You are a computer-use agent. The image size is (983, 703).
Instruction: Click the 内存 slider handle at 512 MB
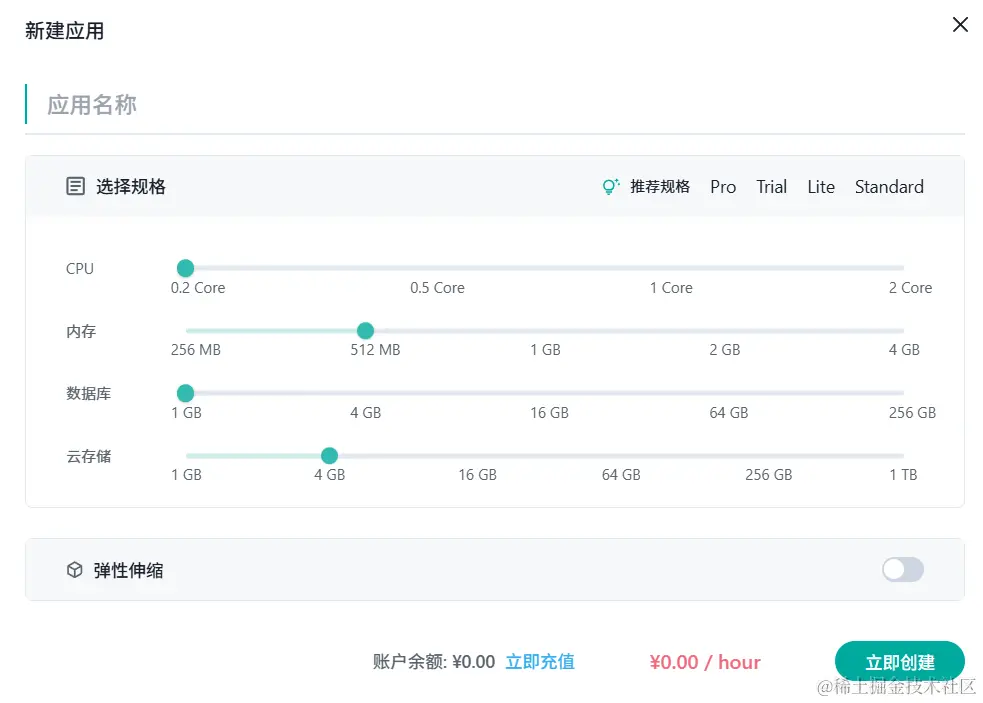365,330
